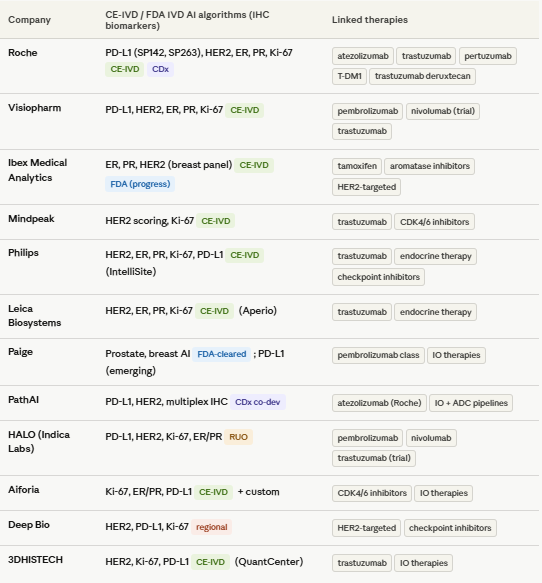Click the FDA (progress) badge
This screenshot has height=583, width=542.
[140, 184]
